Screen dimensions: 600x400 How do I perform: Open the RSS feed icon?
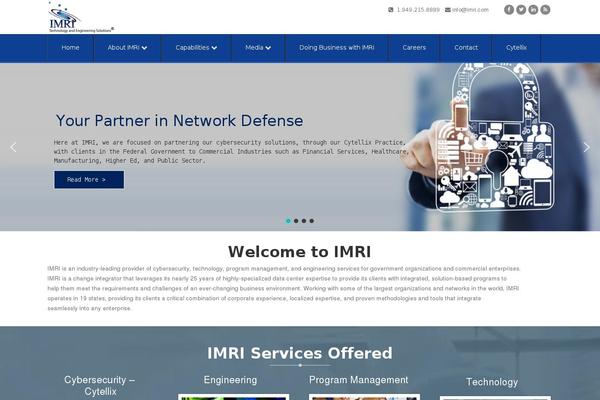[x=545, y=10]
